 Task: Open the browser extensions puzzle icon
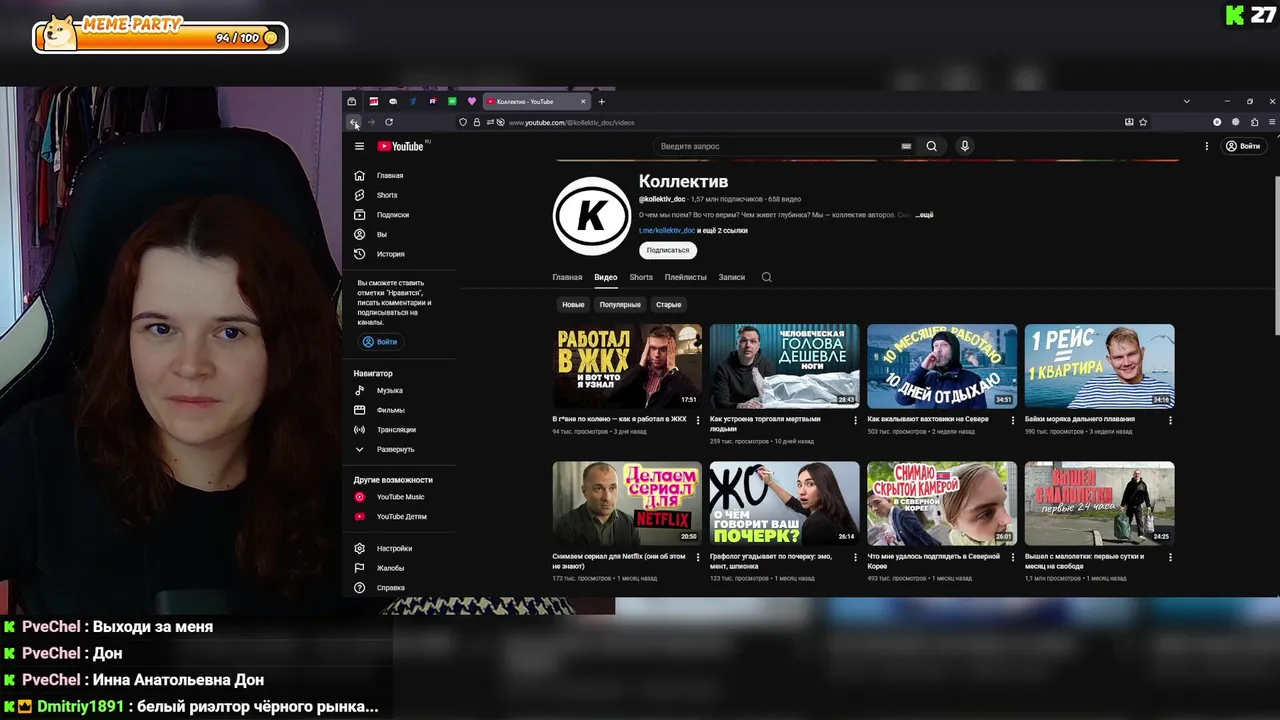pyautogui.click(x=1254, y=122)
